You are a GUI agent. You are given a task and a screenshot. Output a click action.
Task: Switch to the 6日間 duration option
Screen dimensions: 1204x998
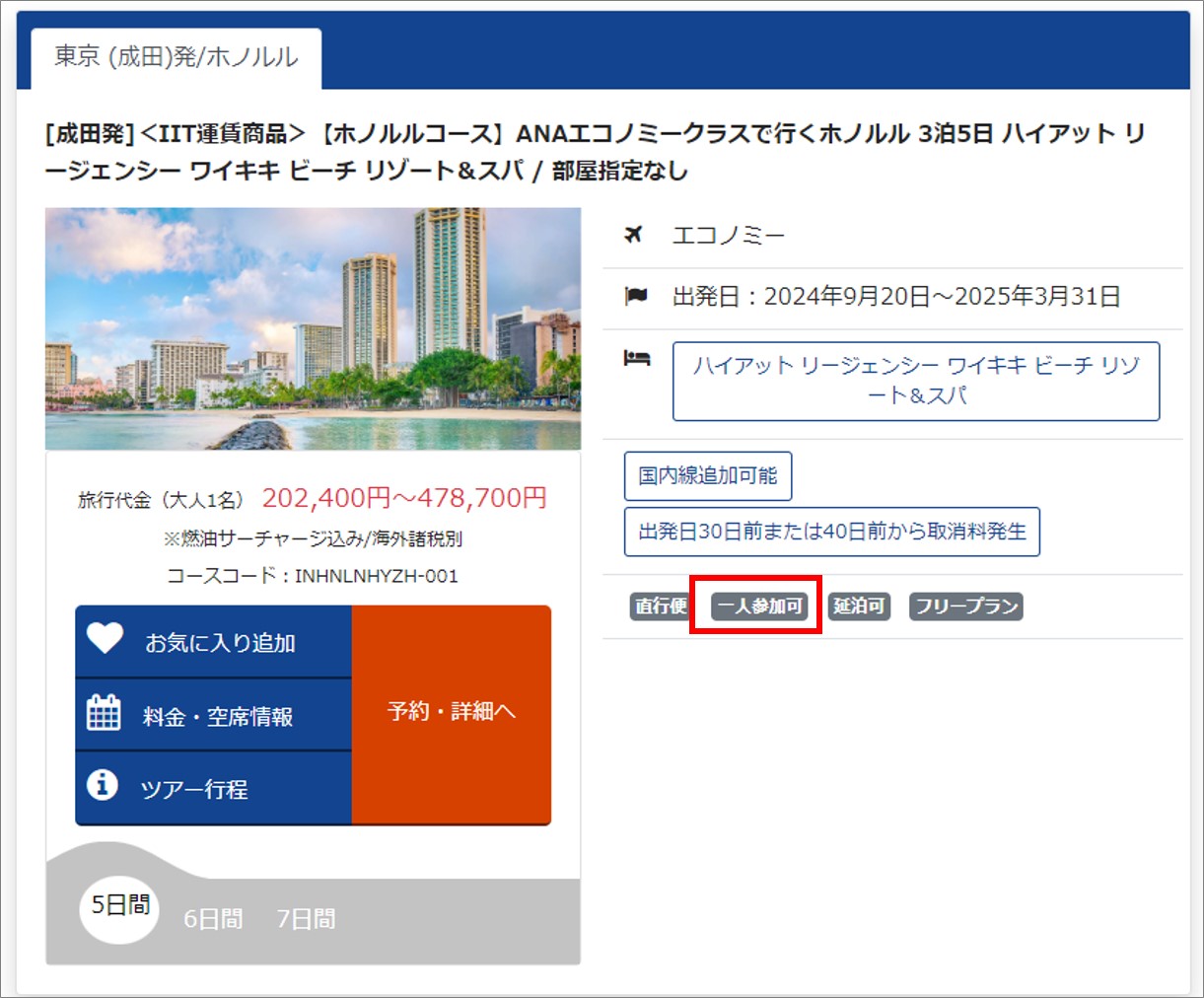pyautogui.click(x=213, y=918)
